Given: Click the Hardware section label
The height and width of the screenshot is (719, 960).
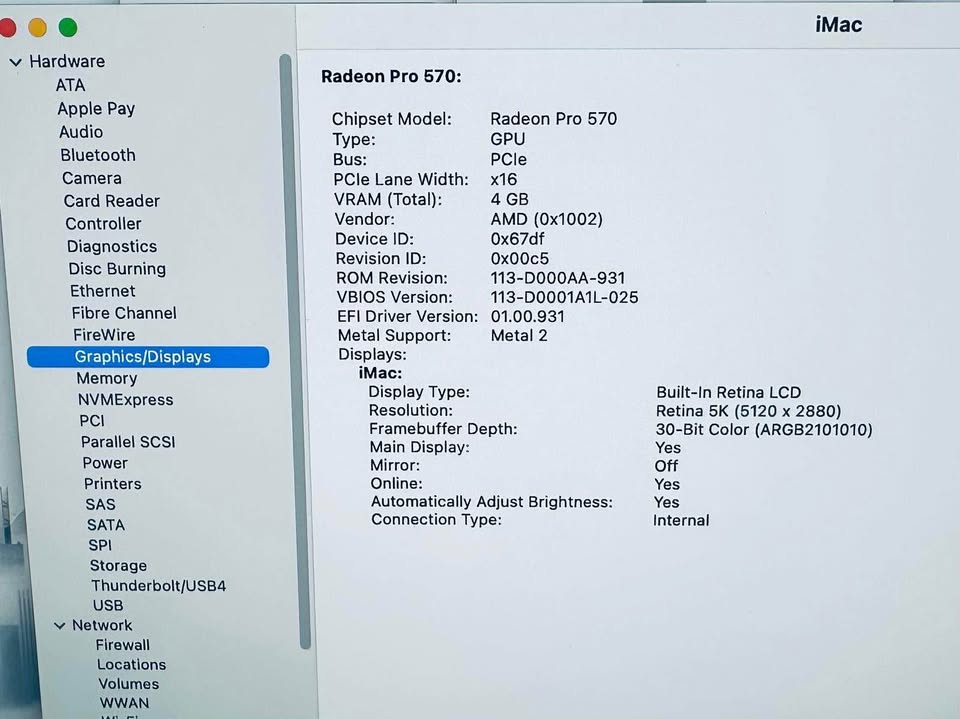Looking at the screenshot, I should click(x=67, y=61).
